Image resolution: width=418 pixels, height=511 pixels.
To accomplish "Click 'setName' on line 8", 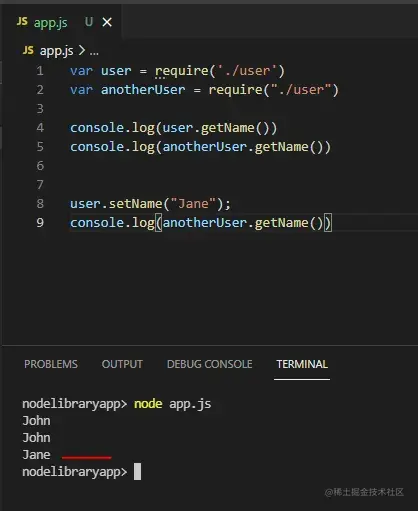I will (136, 204).
